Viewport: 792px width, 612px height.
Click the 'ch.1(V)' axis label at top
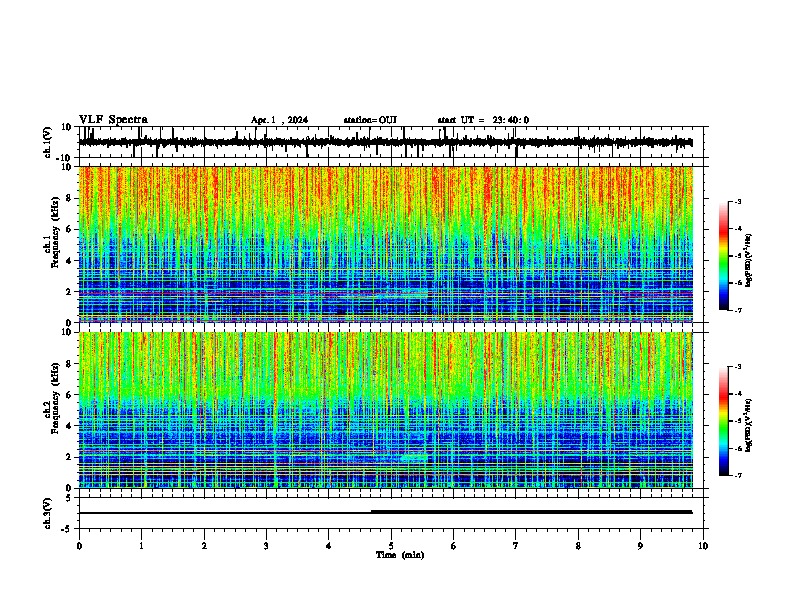tap(48, 142)
